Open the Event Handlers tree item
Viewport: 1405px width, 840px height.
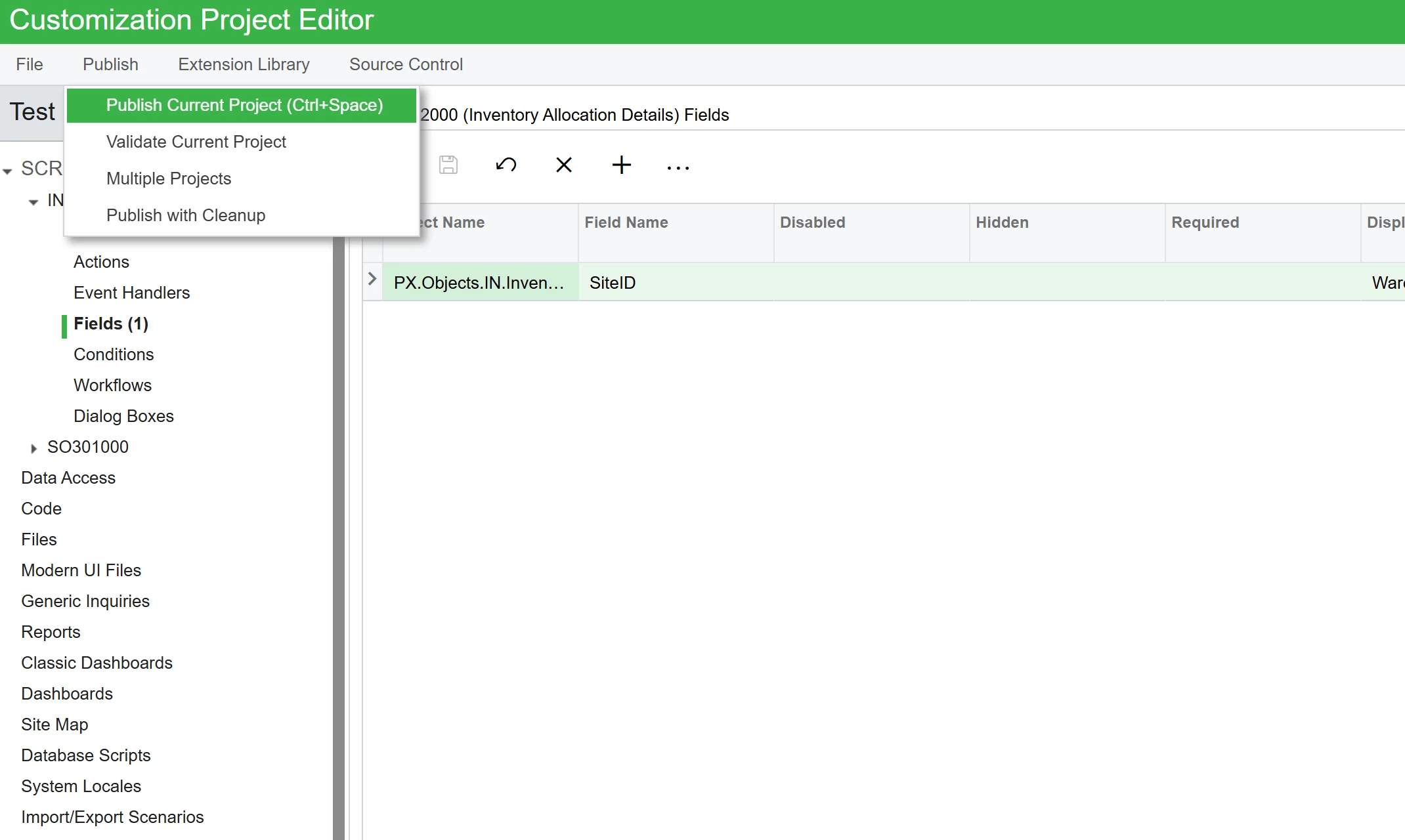[131, 293]
